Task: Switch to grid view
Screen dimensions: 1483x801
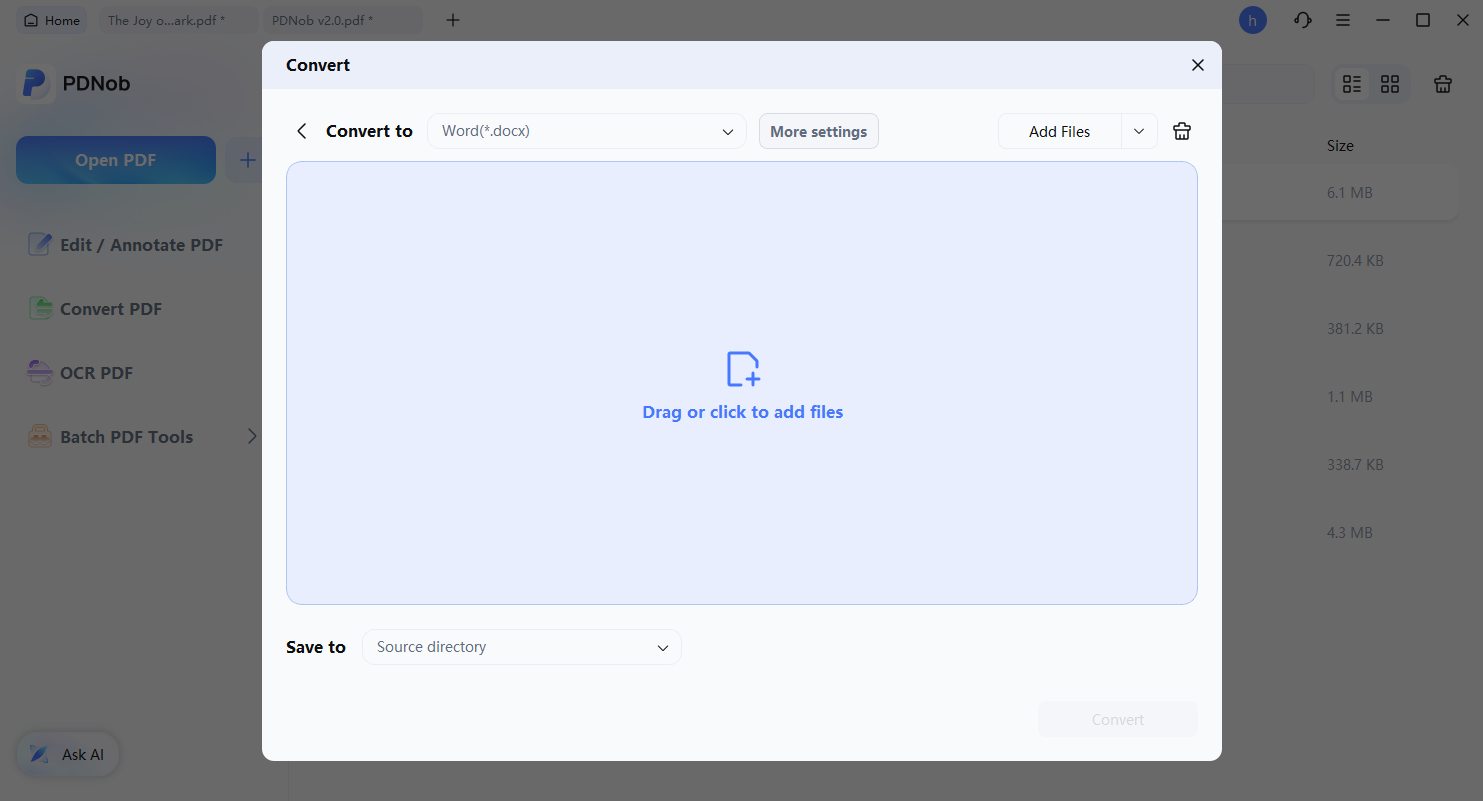Action: (1390, 84)
